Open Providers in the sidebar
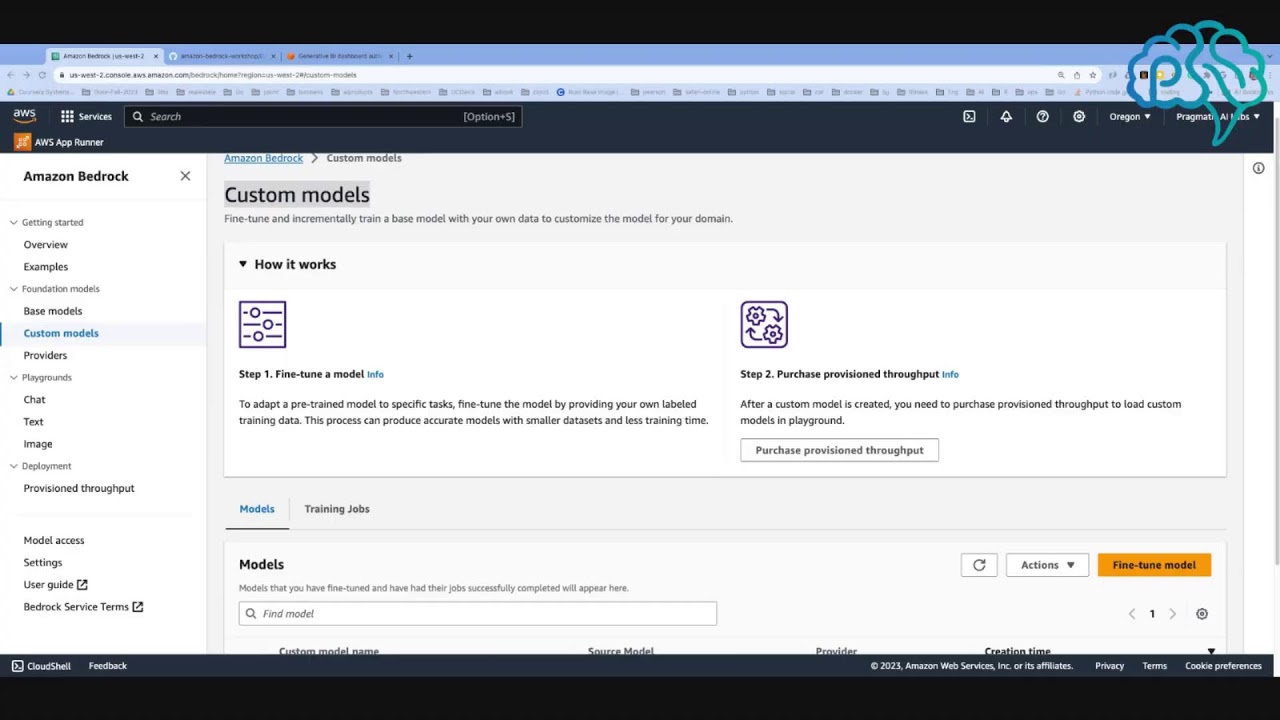This screenshot has width=1280, height=720. tap(45, 355)
